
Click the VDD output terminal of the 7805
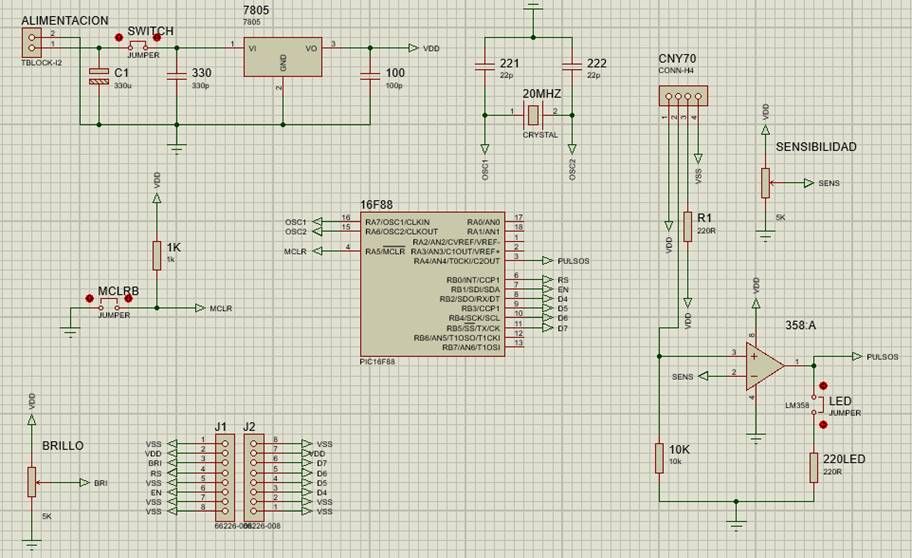click(x=413, y=48)
